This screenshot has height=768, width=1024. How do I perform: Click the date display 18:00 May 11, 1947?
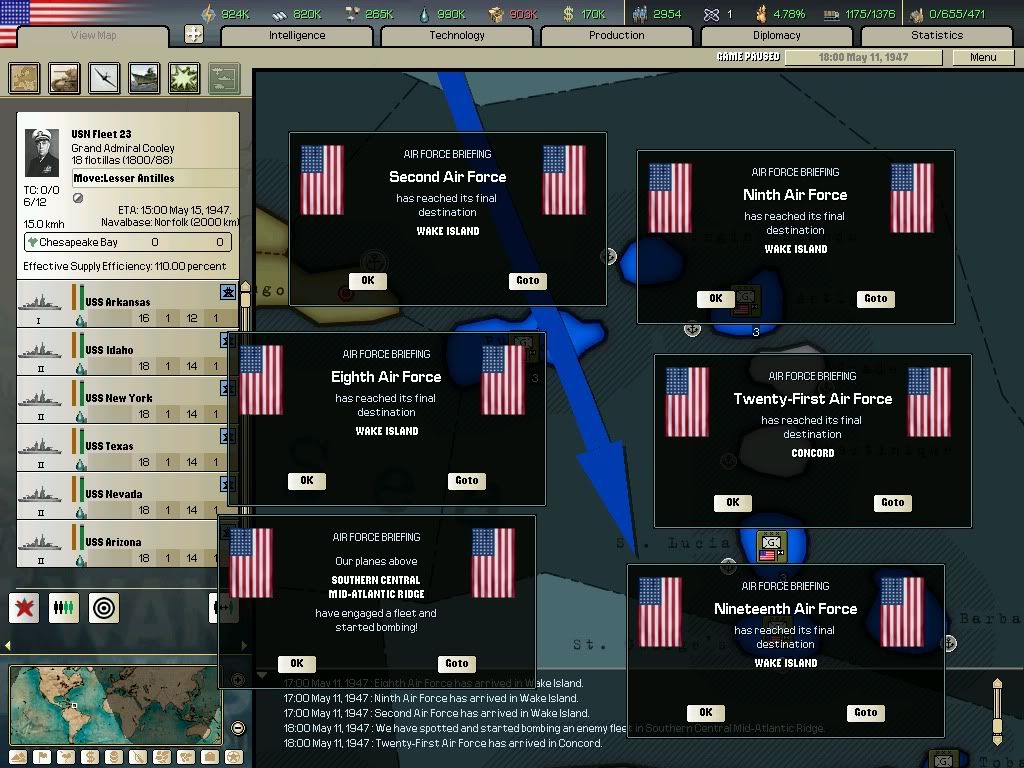pyautogui.click(x=863, y=57)
